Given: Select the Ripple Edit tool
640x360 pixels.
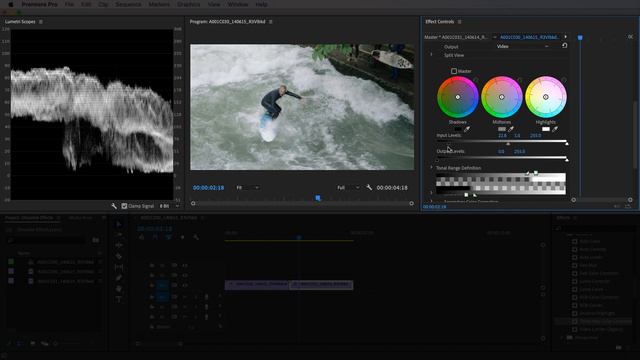Looking at the screenshot, I should point(119,245).
